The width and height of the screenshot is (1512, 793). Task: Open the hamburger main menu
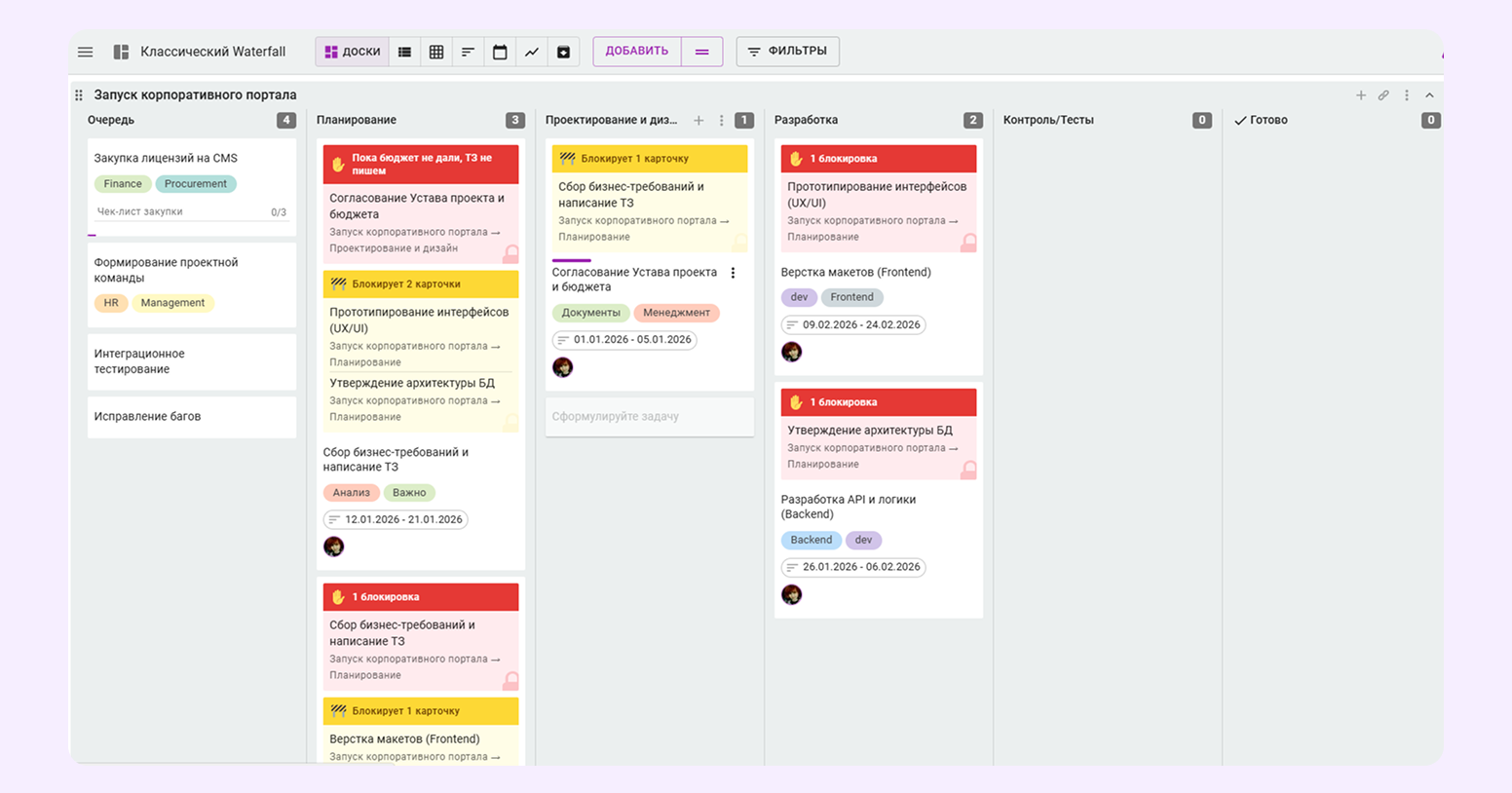[x=86, y=52]
